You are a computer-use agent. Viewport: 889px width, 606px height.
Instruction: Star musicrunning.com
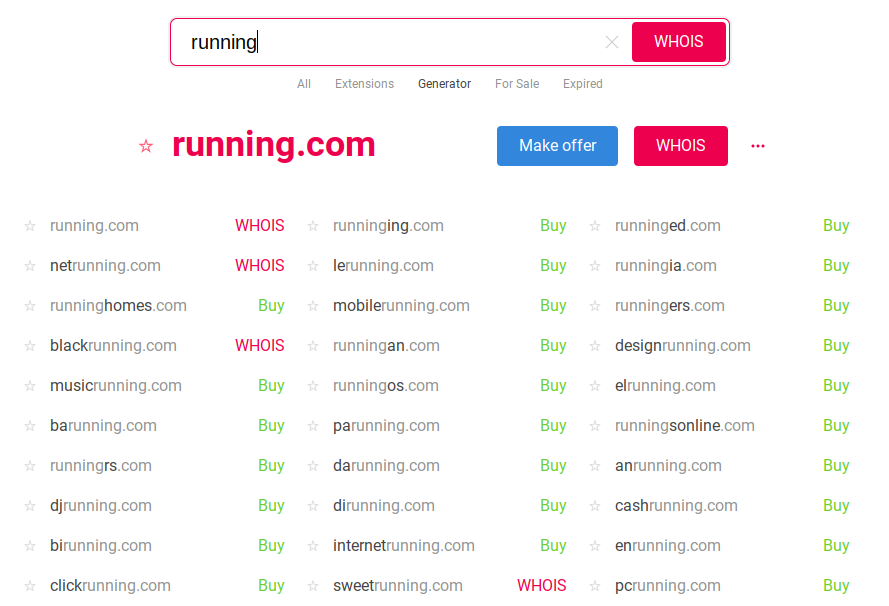point(30,386)
